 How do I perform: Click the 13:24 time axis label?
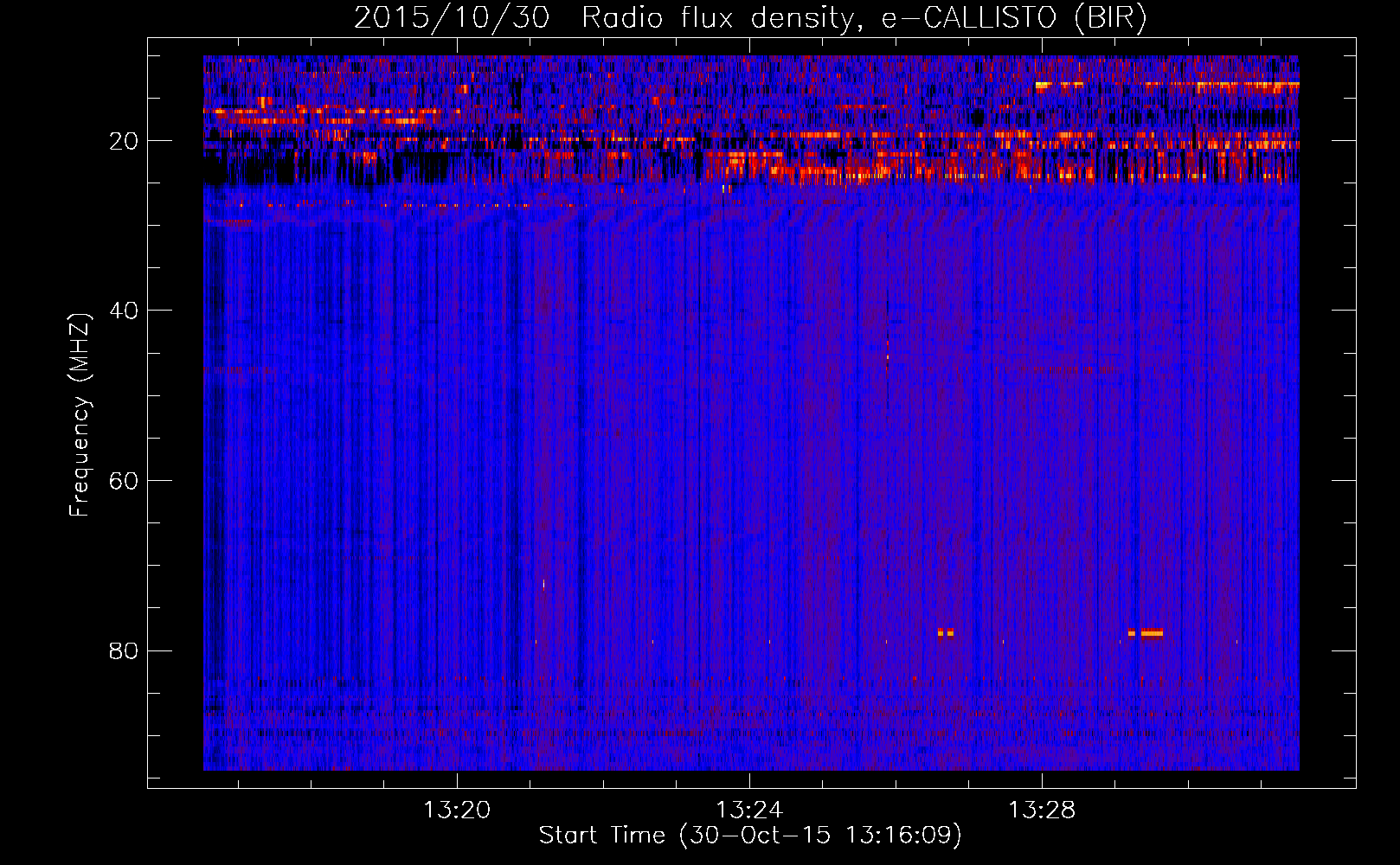(748, 811)
